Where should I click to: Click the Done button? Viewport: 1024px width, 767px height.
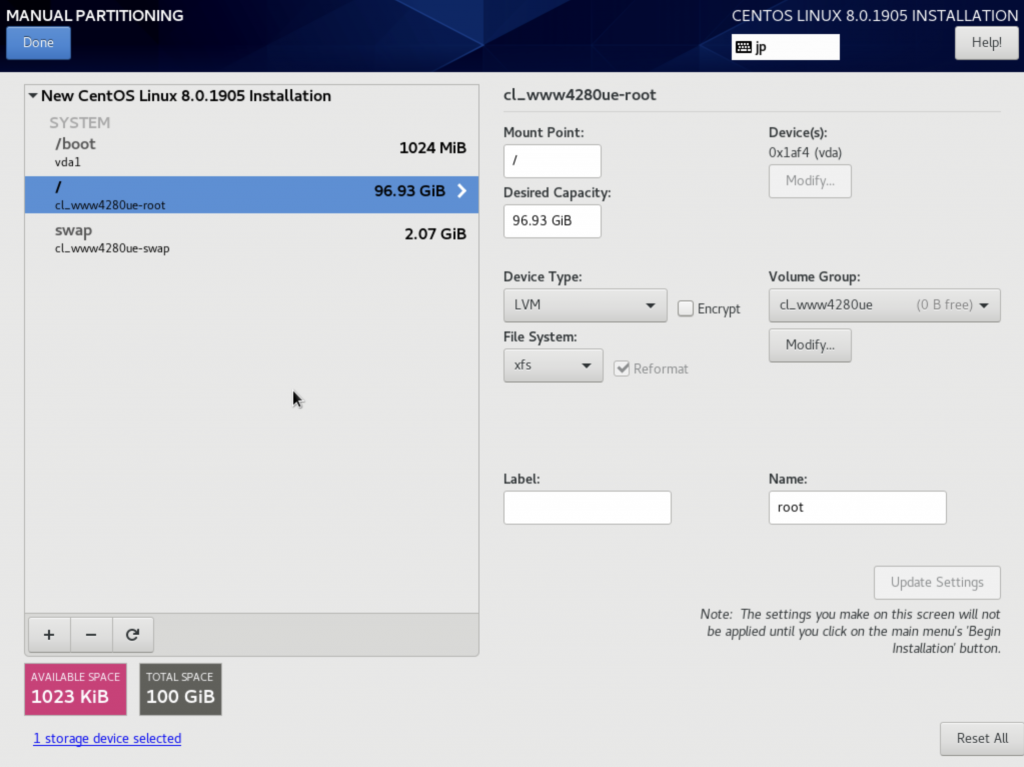point(39,43)
